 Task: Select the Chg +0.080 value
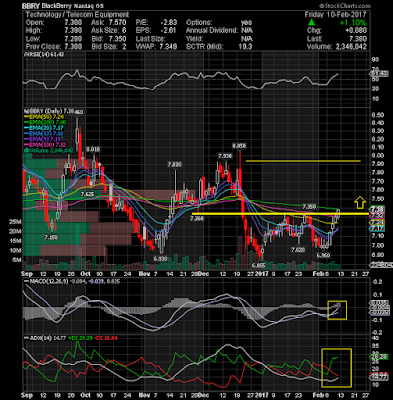[x=356, y=31]
